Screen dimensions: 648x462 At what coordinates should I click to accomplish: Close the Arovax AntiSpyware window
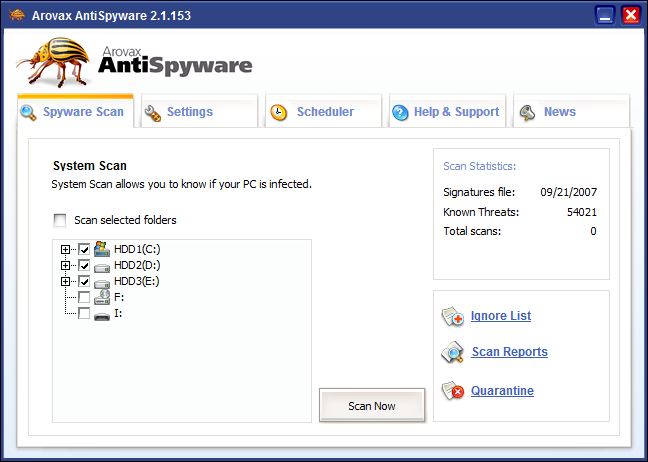tap(631, 16)
